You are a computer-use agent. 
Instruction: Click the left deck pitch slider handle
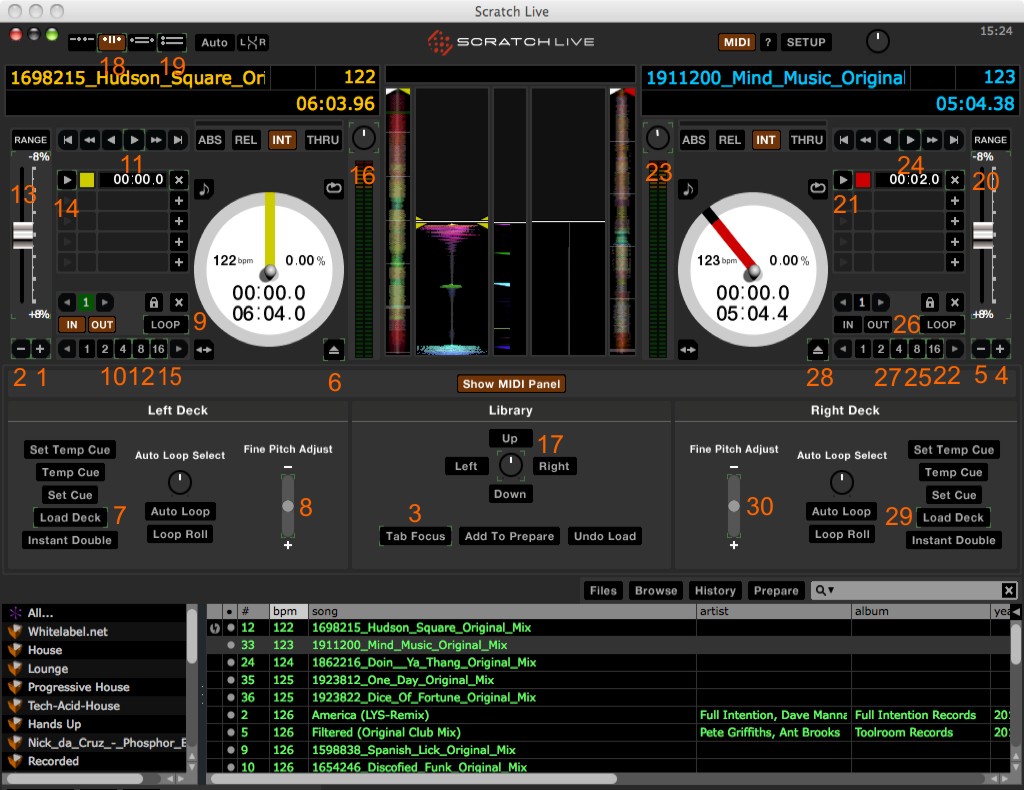24,237
